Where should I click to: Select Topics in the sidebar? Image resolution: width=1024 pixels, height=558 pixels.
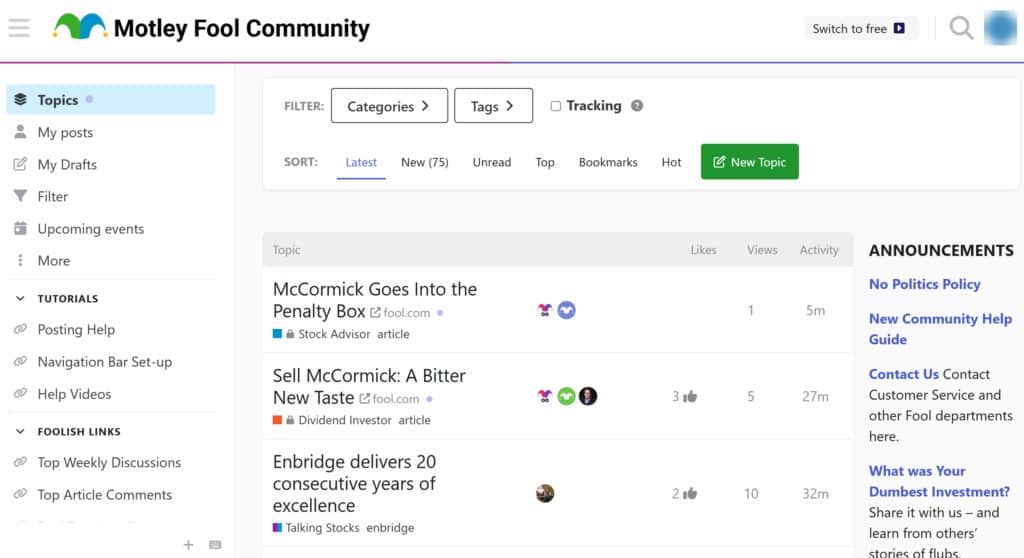pos(111,99)
